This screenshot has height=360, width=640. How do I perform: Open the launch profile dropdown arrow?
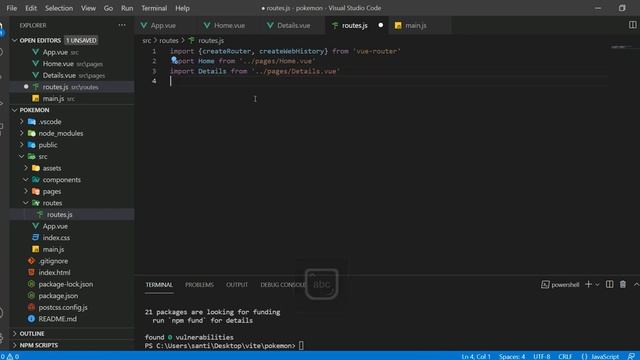click(597, 284)
